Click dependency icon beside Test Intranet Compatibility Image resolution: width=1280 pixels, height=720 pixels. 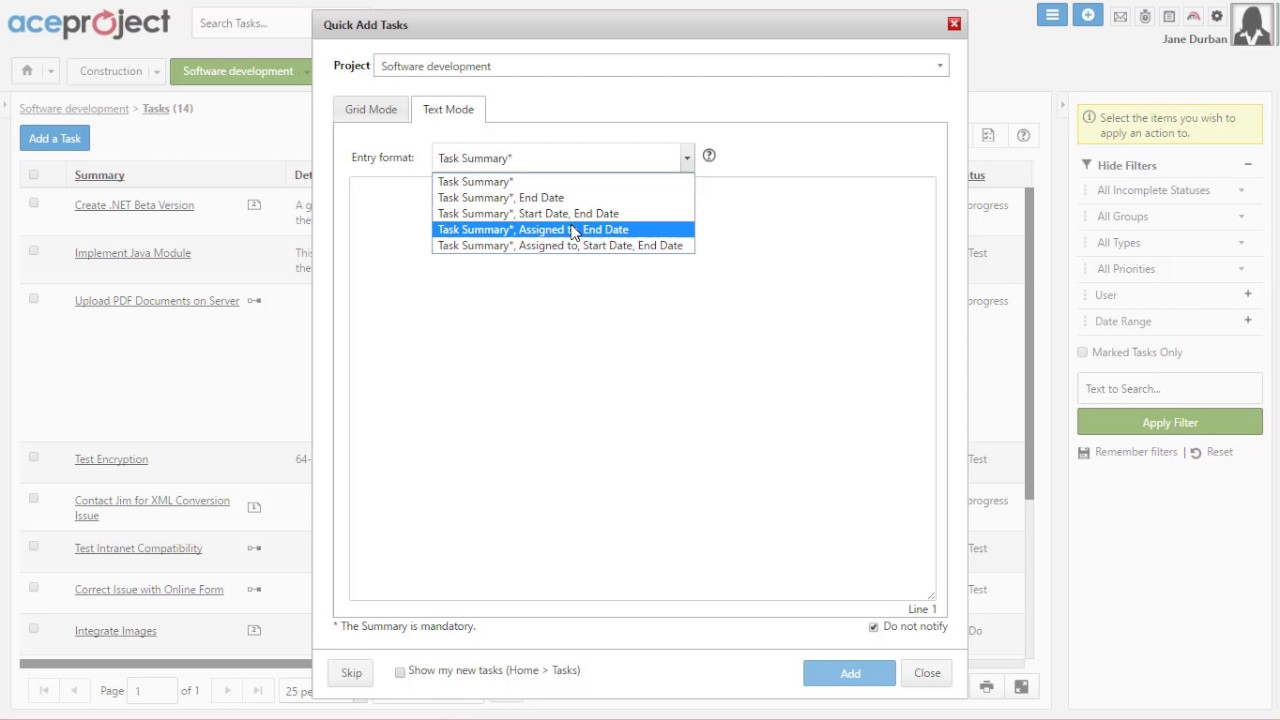[254, 548]
